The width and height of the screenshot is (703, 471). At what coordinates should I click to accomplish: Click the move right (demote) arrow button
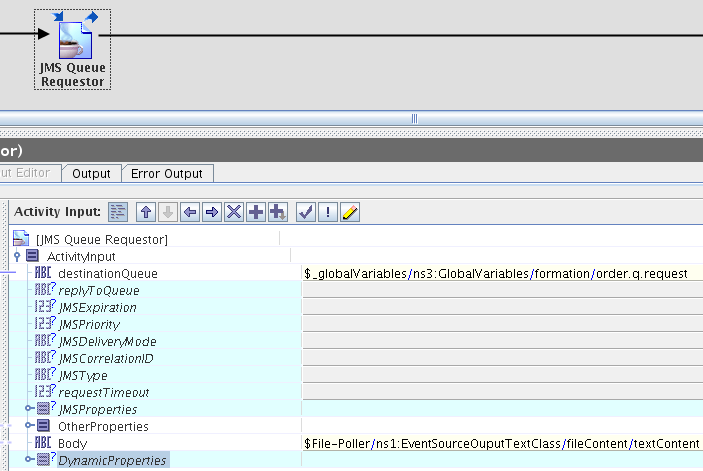[x=212, y=212]
